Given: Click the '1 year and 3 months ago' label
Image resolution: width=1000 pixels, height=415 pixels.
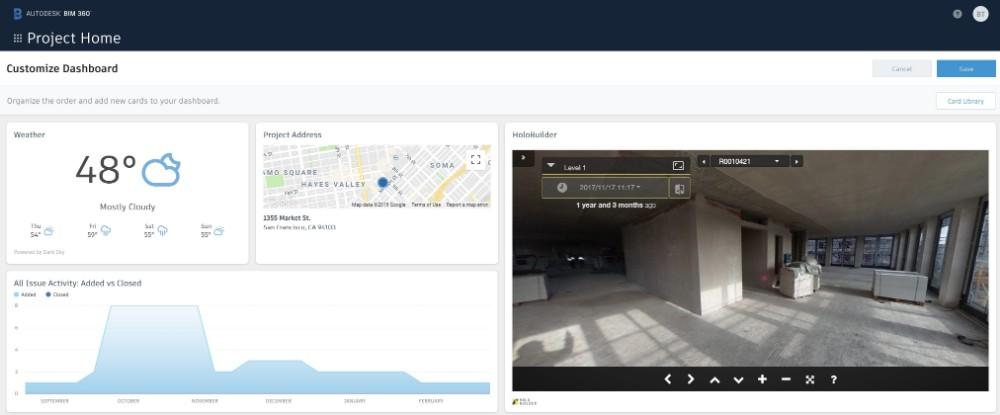Looking at the screenshot, I should tap(615, 205).
